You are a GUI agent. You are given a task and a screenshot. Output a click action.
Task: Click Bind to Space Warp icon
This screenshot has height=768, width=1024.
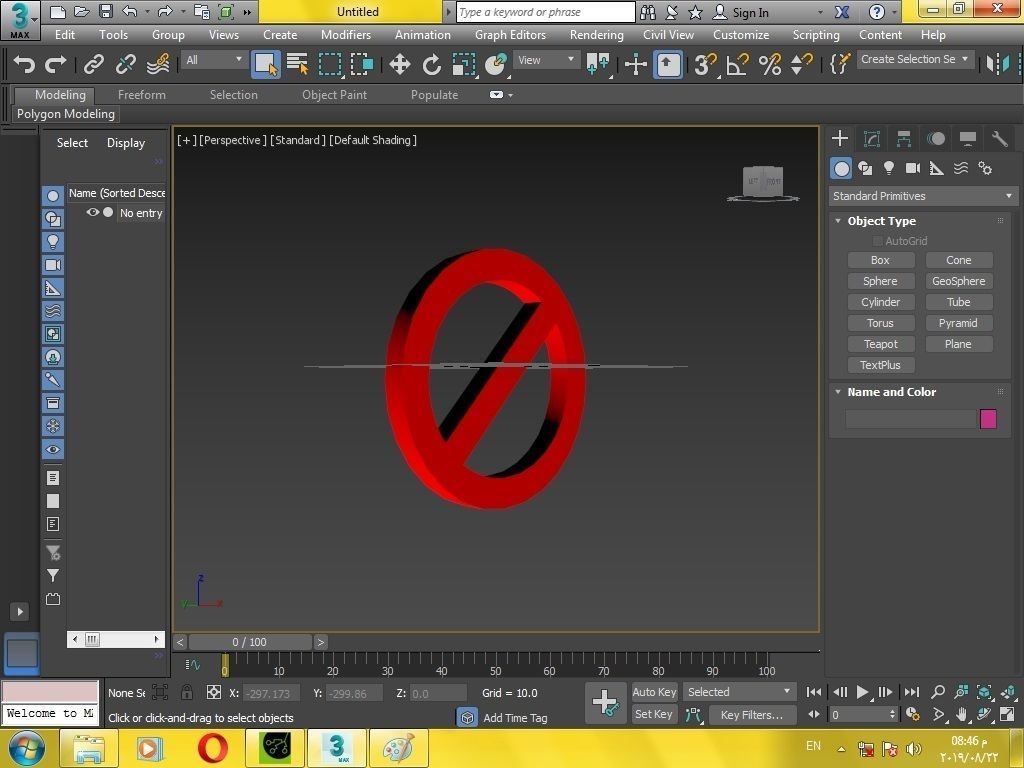(x=158, y=64)
